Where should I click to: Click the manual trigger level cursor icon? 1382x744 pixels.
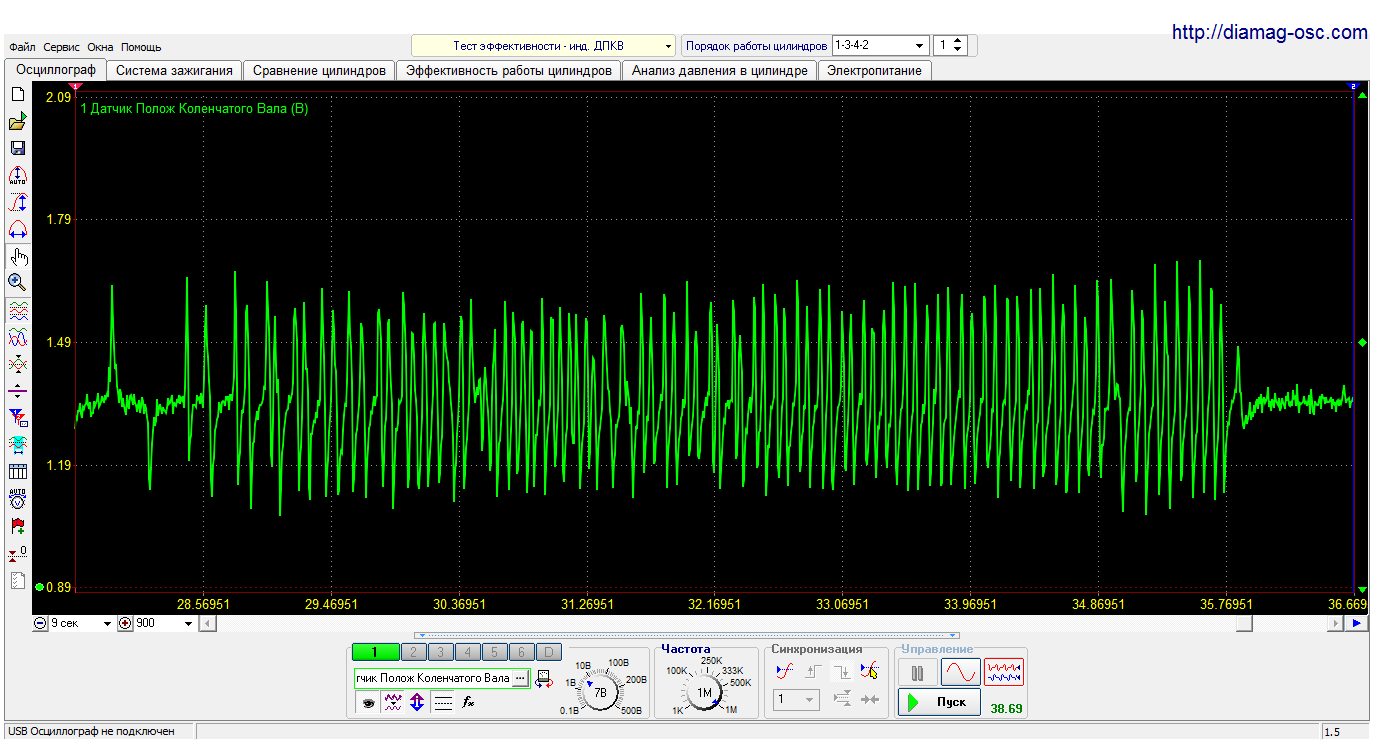point(869,671)
